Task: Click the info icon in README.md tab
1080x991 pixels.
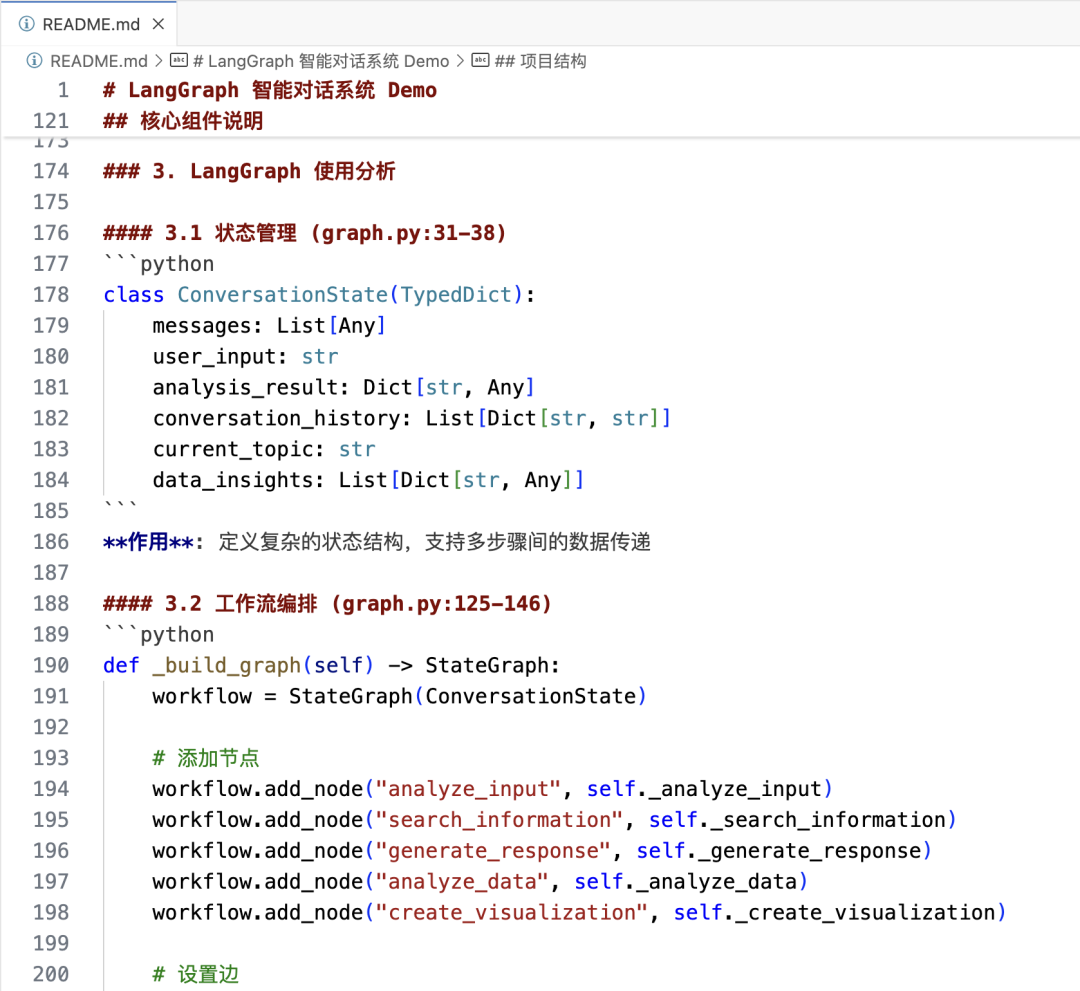Action: (x=26, y=24)
